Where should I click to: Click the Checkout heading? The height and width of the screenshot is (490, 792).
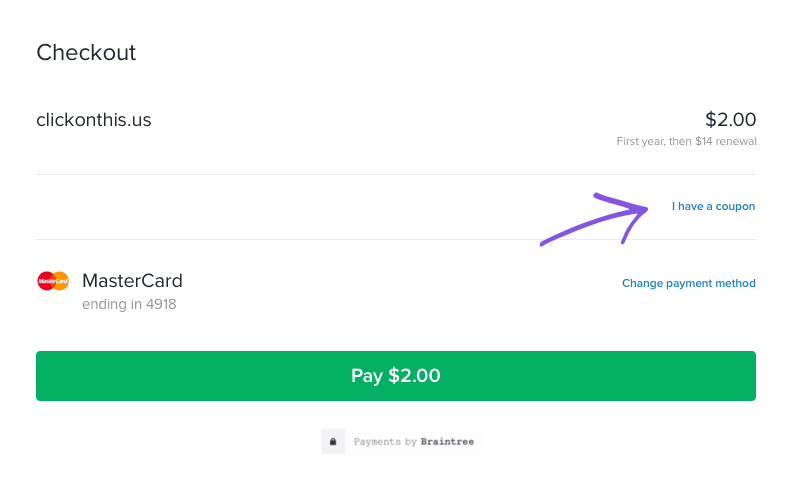86,53
